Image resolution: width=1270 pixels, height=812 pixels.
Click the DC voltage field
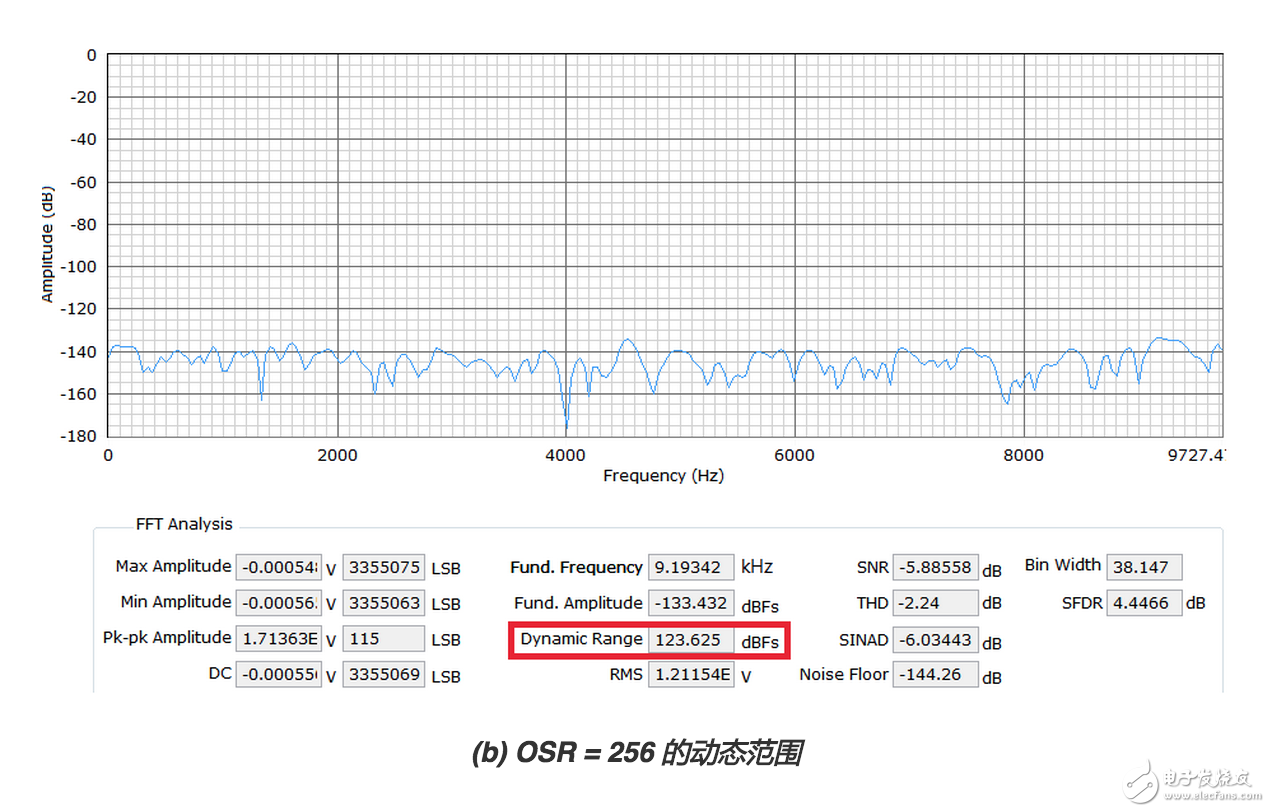(x=278, y=674)
